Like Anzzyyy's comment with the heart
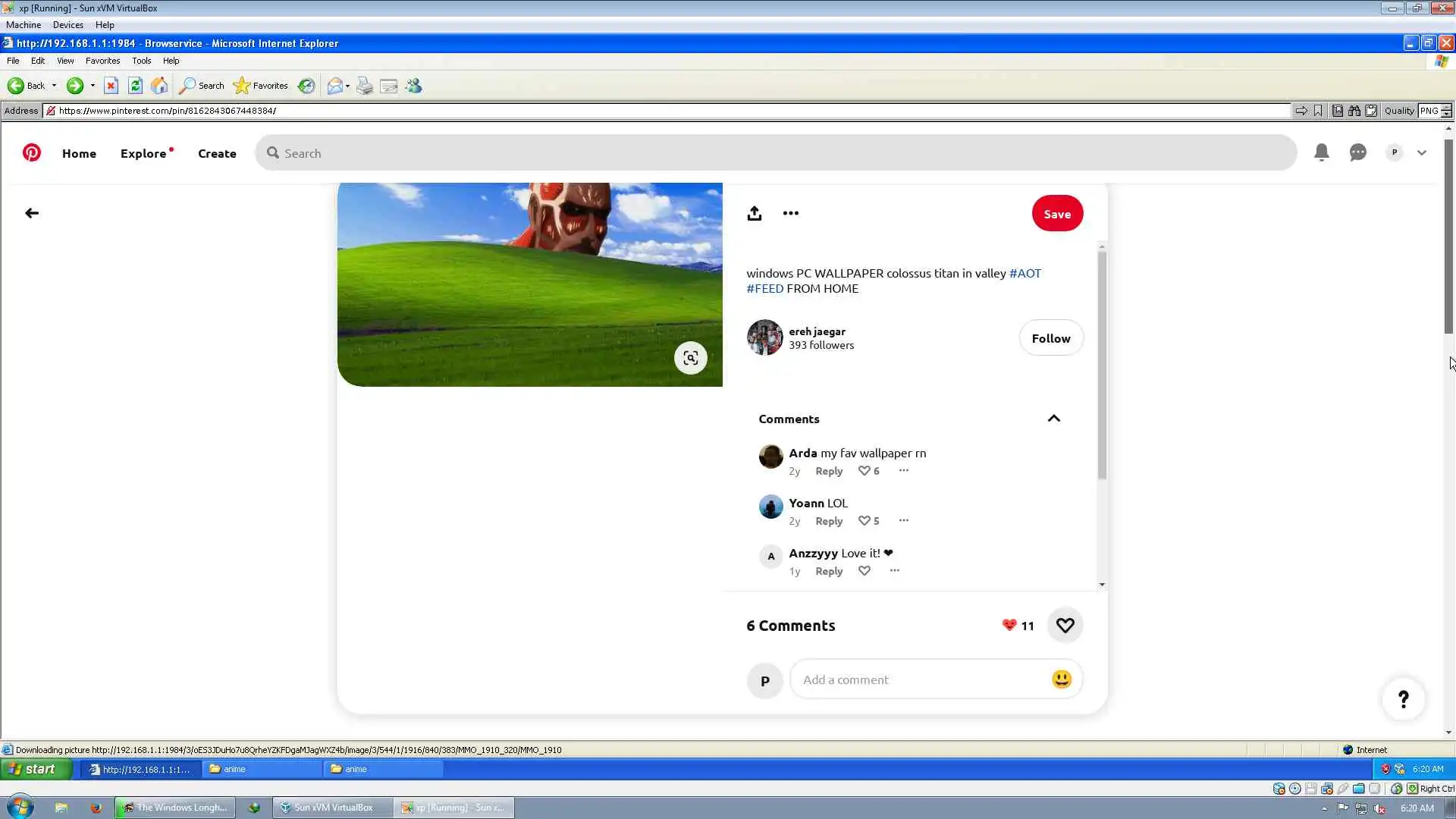Image resolution: width=1456 pixels, height=819 pixels. coord(864,571)
